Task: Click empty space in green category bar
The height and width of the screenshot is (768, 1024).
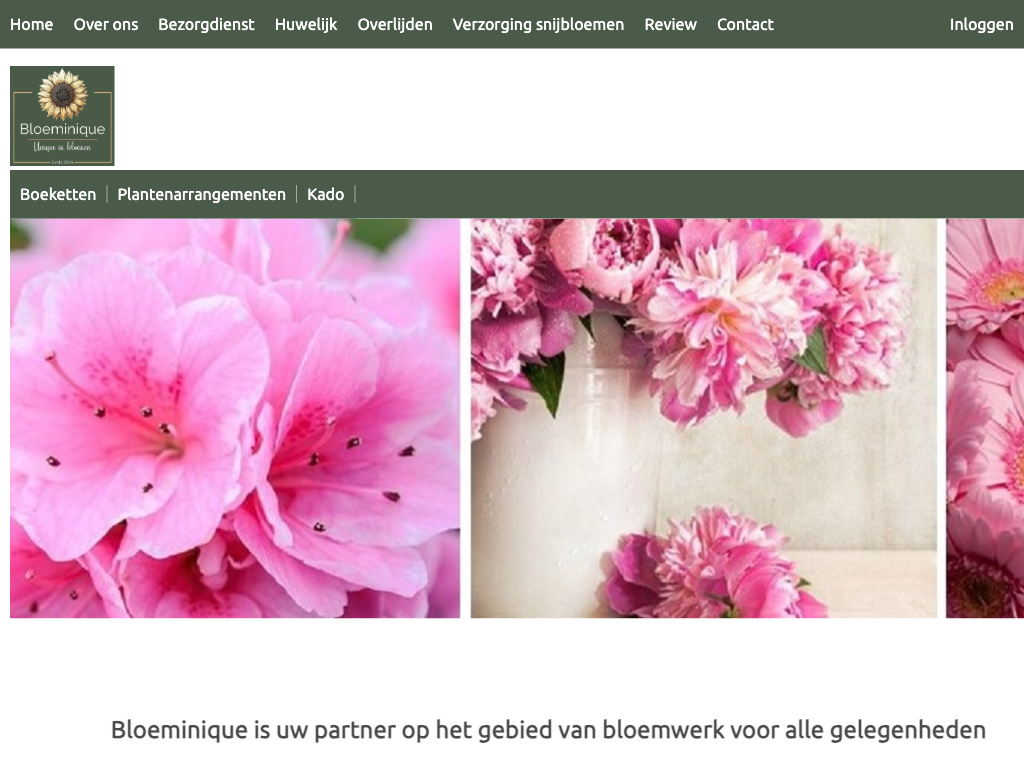Action: (x=686, y=194)
